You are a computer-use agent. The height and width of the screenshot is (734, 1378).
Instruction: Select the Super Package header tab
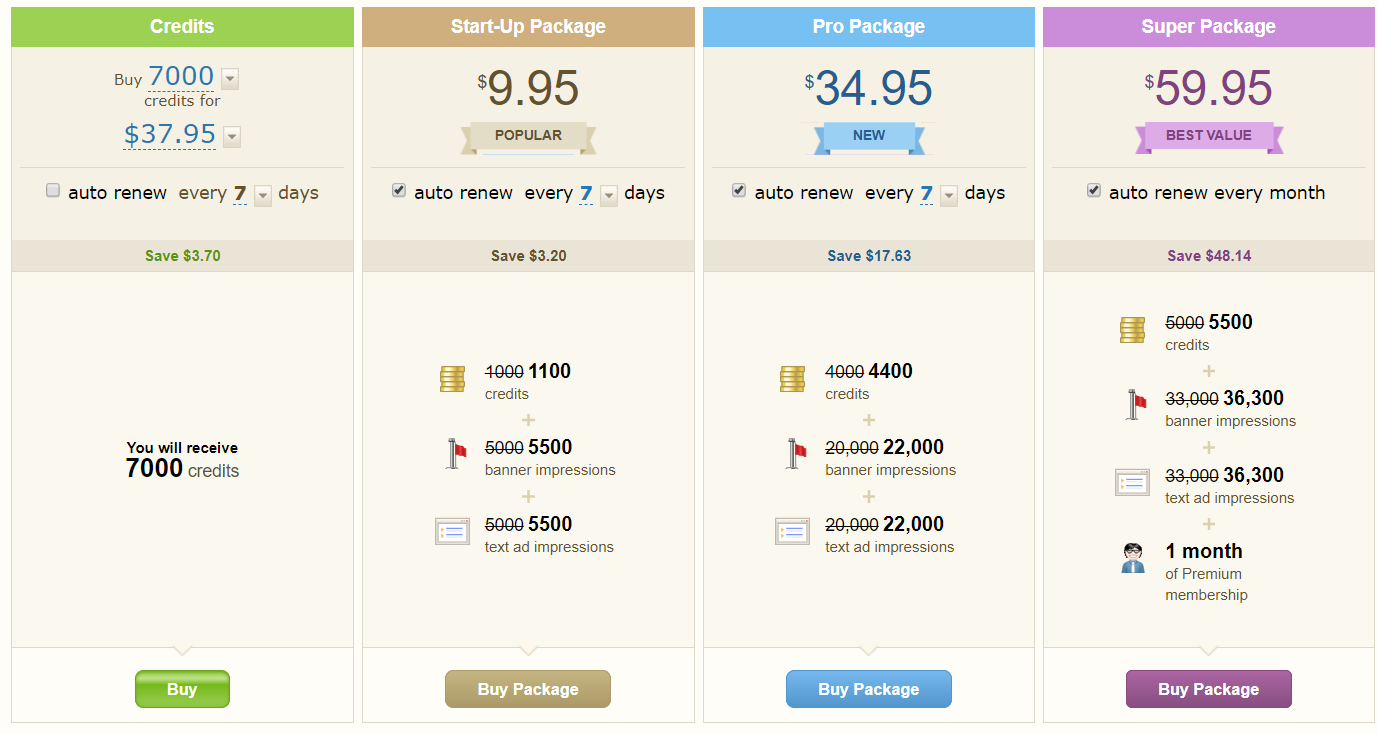coord(1208,27)
